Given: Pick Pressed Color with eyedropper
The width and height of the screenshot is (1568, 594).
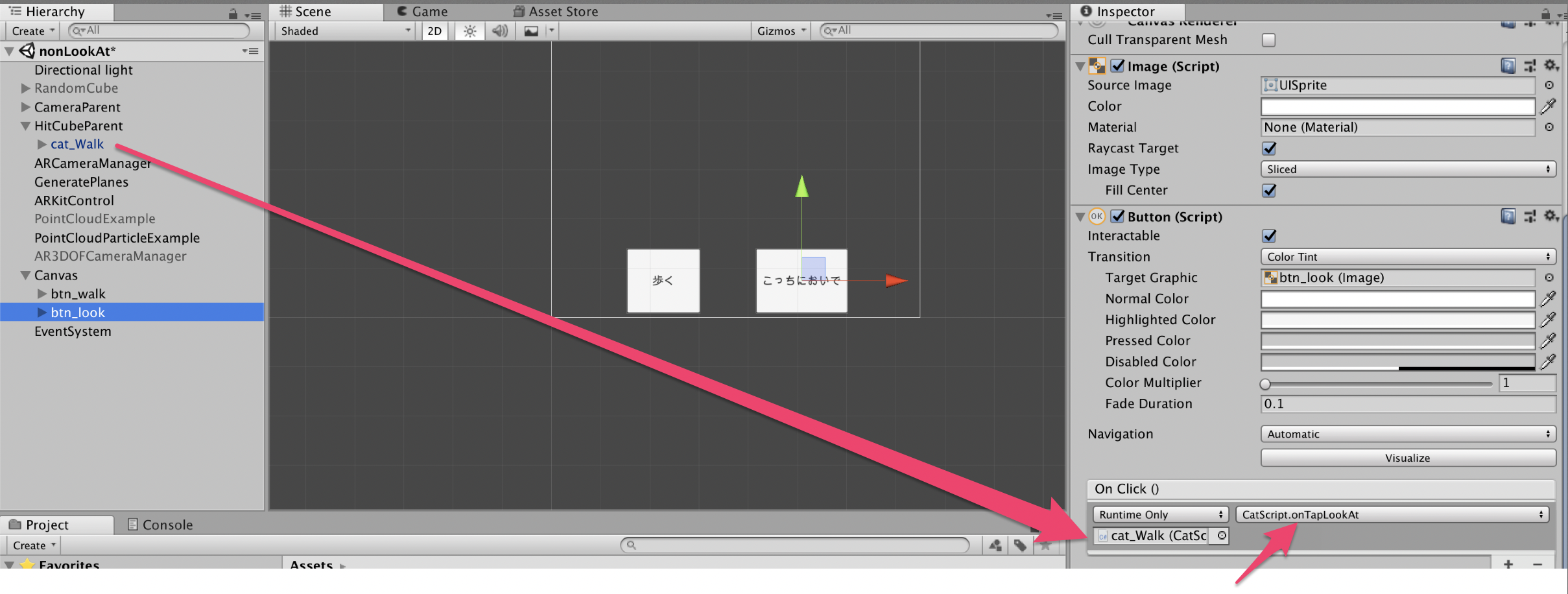Looking at the screenshot, I should point(1549,340).
